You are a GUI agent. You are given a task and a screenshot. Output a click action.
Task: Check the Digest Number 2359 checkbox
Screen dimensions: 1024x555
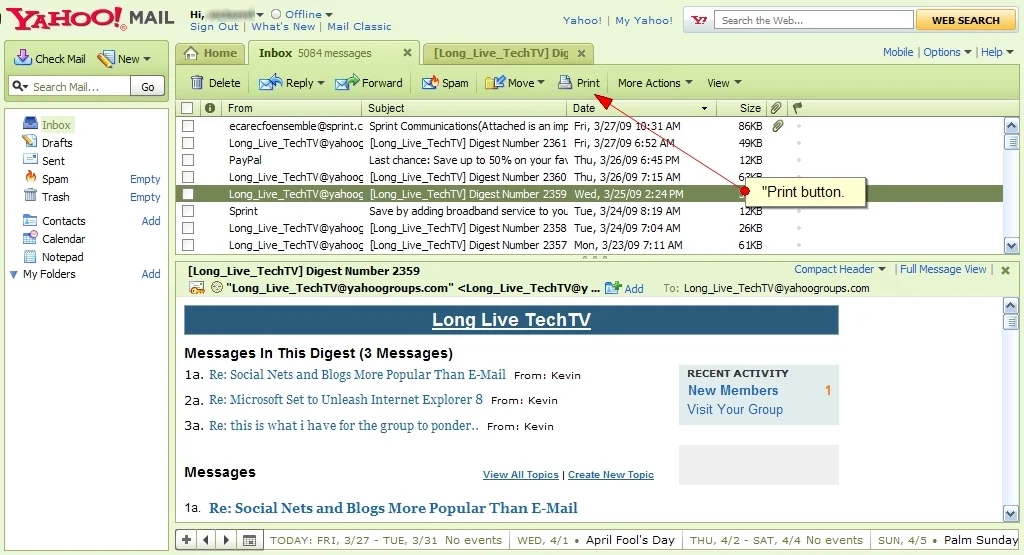[188, 194]
